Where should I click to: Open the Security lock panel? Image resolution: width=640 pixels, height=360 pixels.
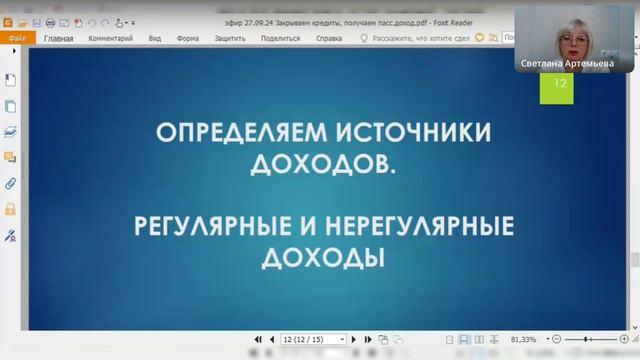[x=10, y=209]
